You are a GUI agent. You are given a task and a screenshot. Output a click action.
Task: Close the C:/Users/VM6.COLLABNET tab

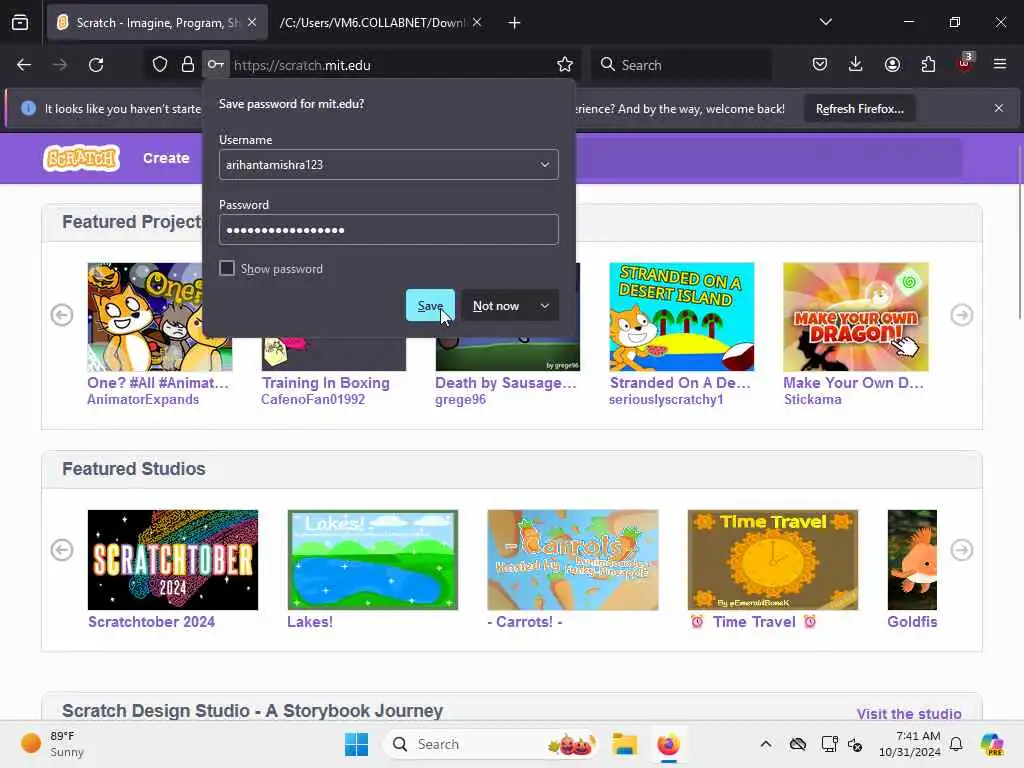[477, 23]
